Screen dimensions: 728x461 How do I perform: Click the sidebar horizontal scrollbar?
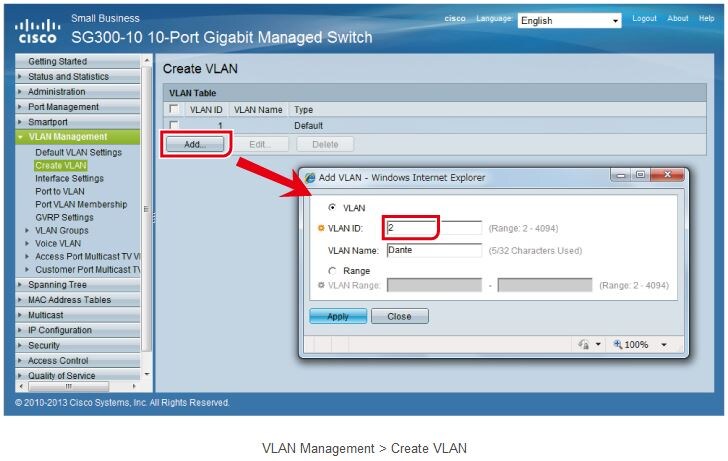click(69, 386)
